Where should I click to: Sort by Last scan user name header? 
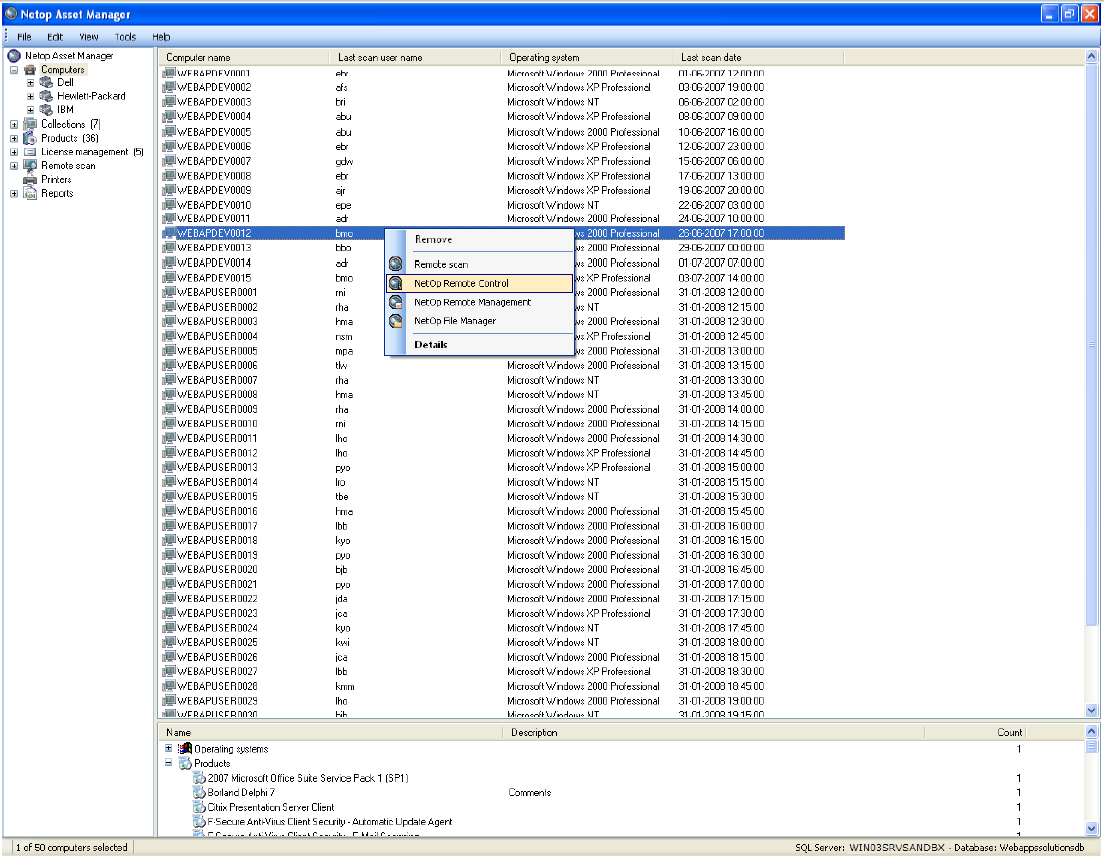click(415, 58)
